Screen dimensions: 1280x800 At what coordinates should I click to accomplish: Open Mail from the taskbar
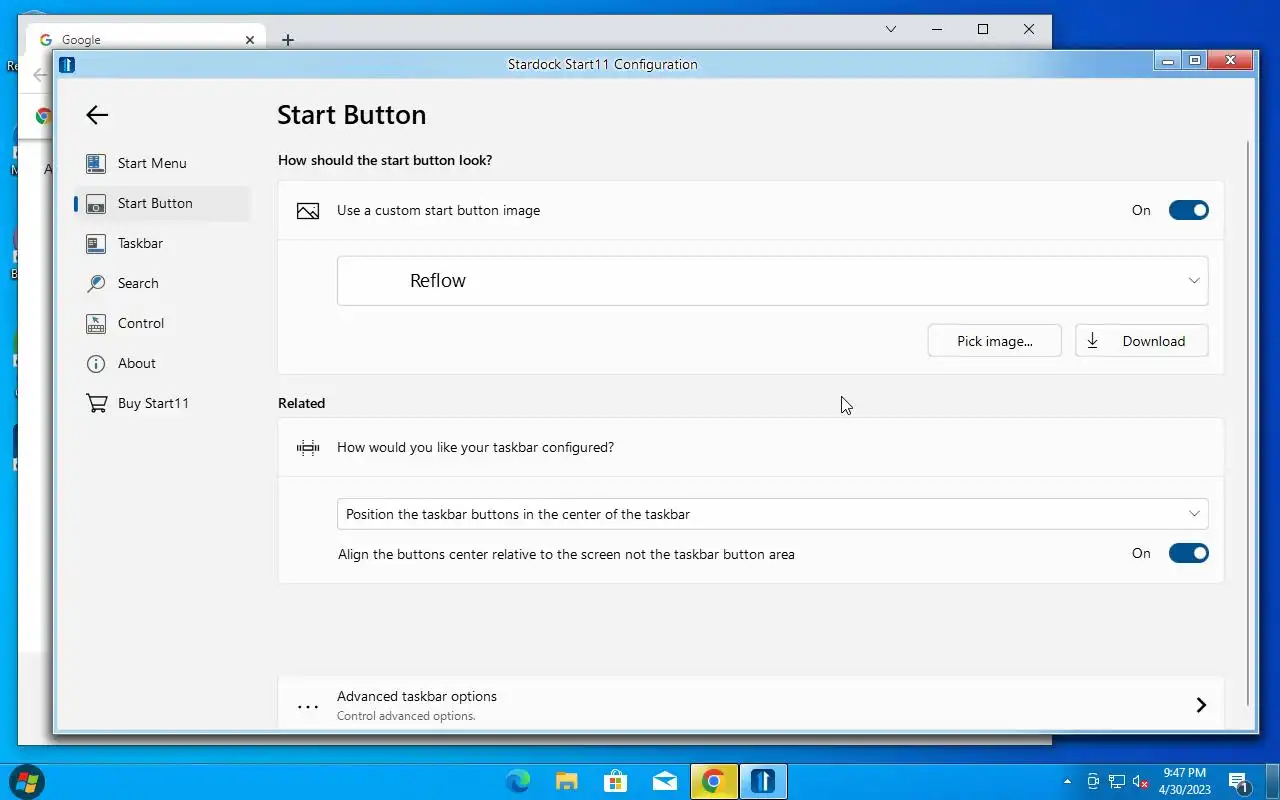click(665, 781)
